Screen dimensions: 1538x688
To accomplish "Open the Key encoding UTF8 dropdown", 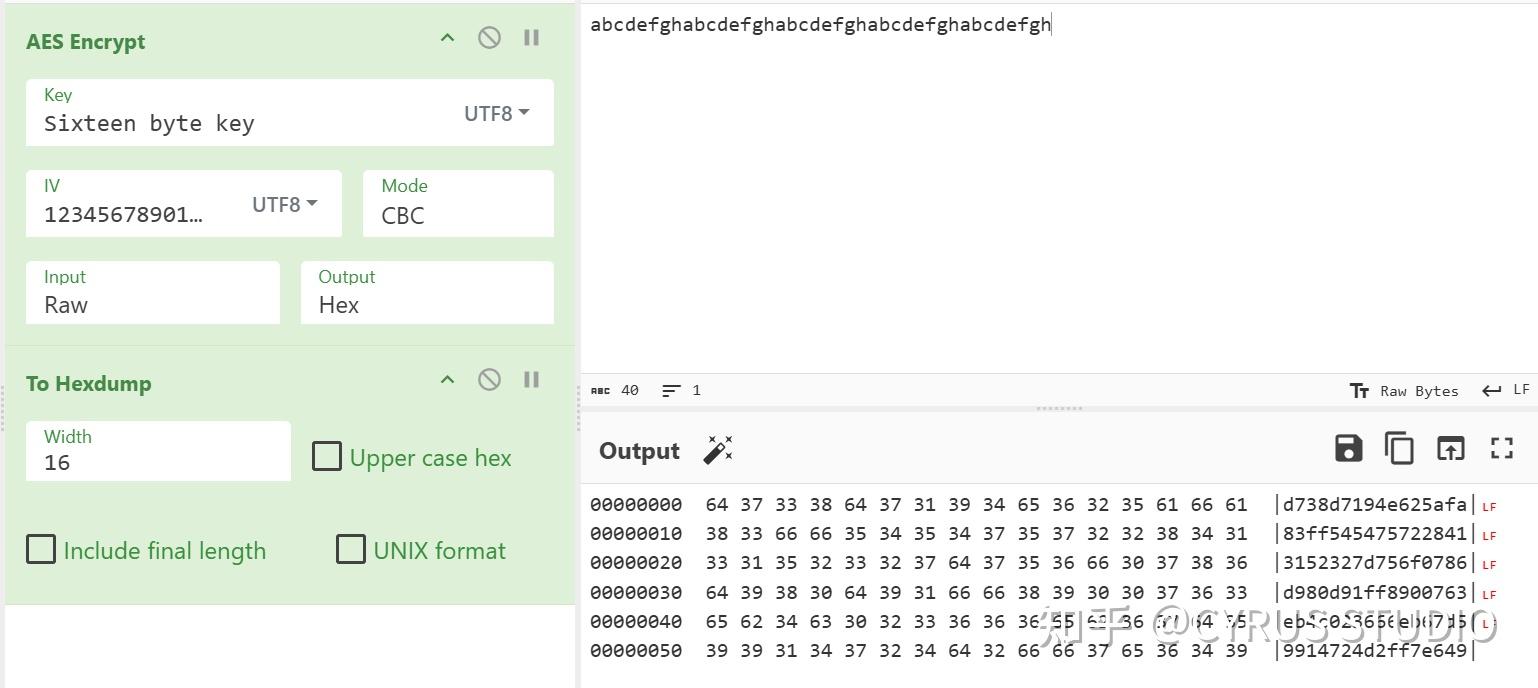I will (x=496, y=114).
